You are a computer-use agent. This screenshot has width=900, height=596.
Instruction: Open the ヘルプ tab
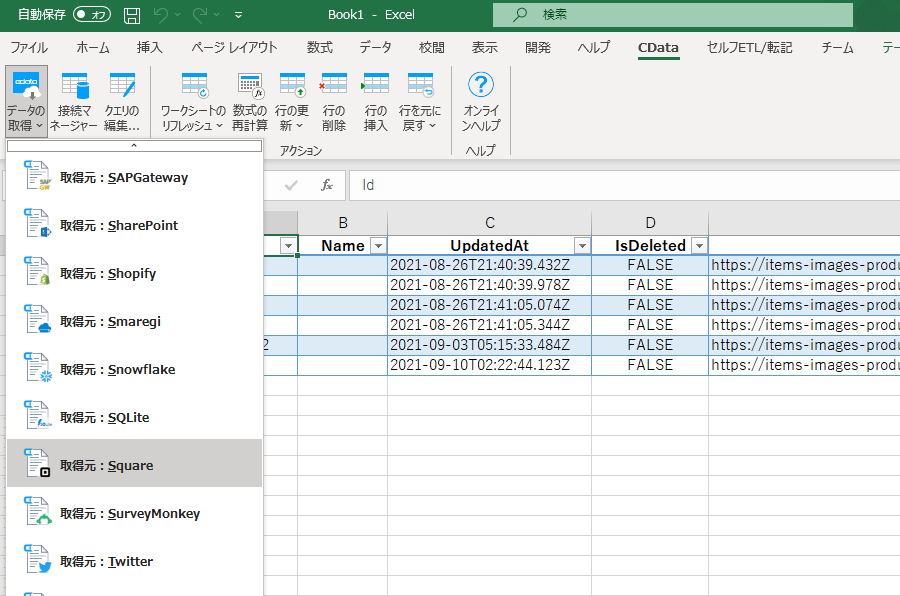[594, 48]
